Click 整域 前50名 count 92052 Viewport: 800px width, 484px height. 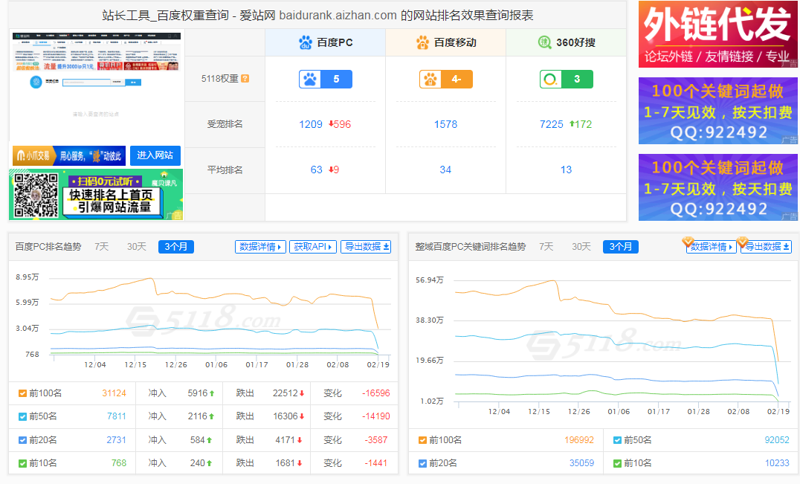[777, 440]
